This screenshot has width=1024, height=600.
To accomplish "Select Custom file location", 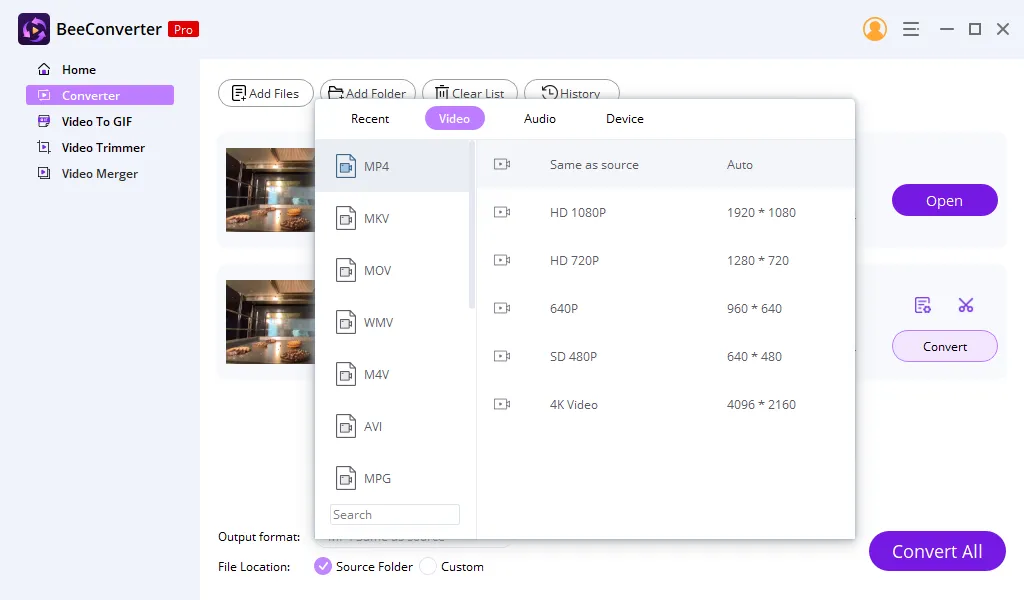I will tap(428, 566).
